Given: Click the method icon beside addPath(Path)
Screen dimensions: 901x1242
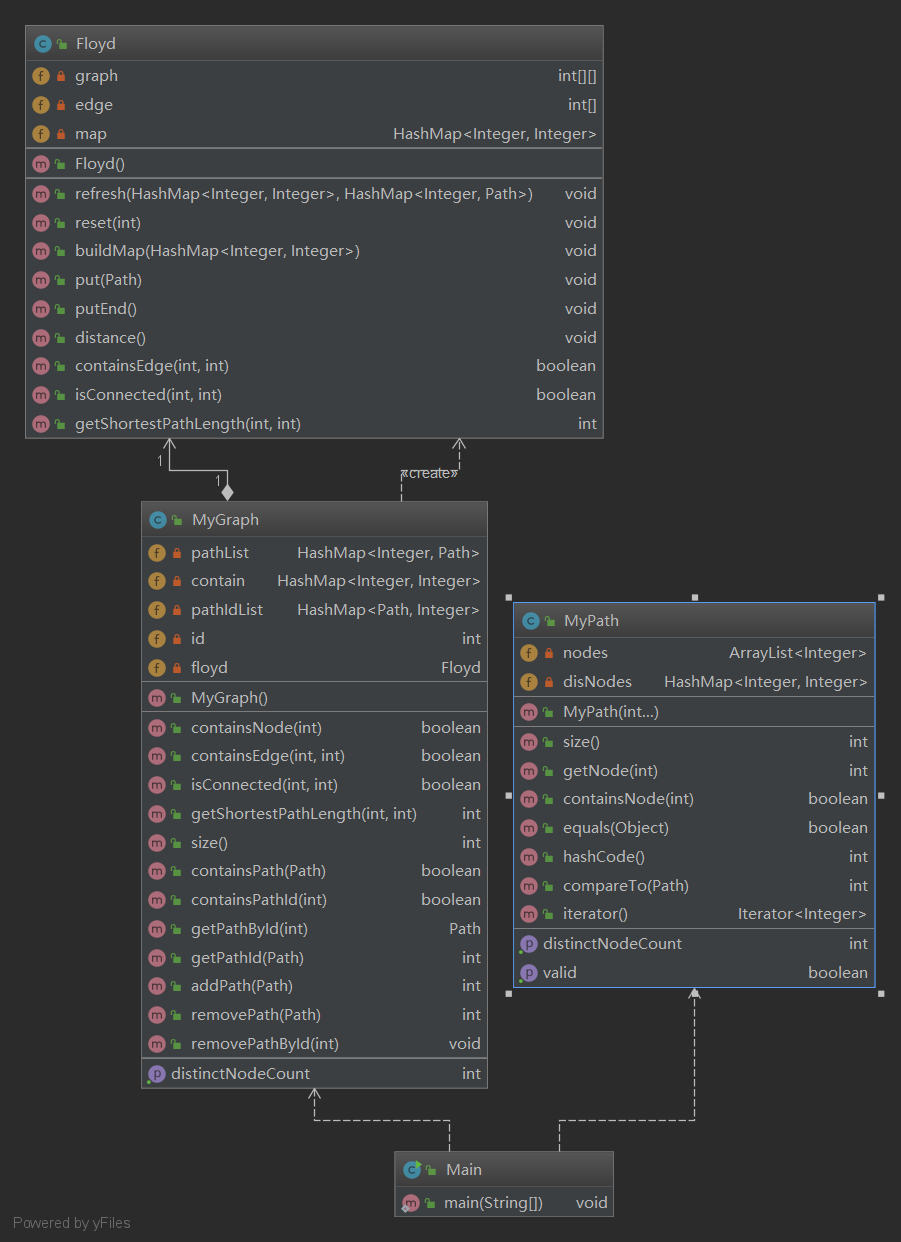Looking at the screenshot, I should tap(157, 986).
